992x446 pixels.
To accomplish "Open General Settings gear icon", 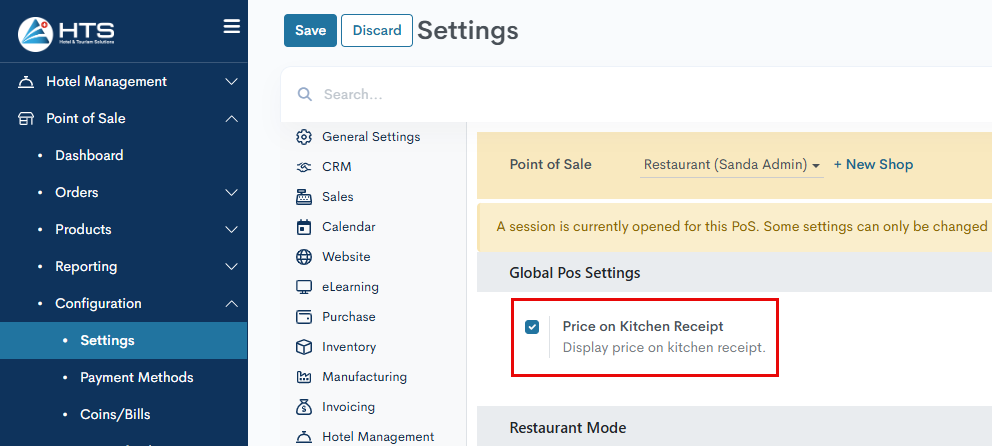I will 304,137.
